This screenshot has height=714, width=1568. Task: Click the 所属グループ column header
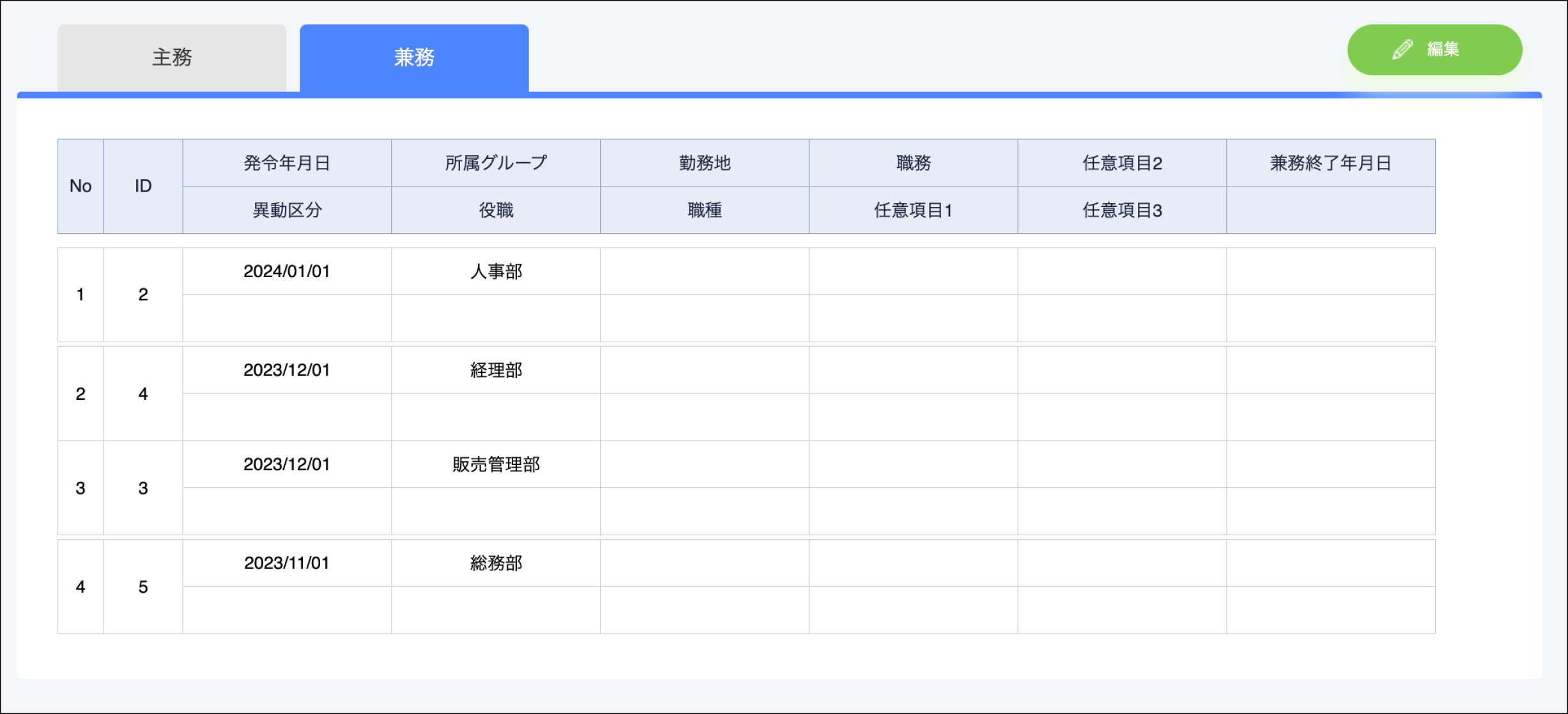pyautogui.click(x=496, y=163)
